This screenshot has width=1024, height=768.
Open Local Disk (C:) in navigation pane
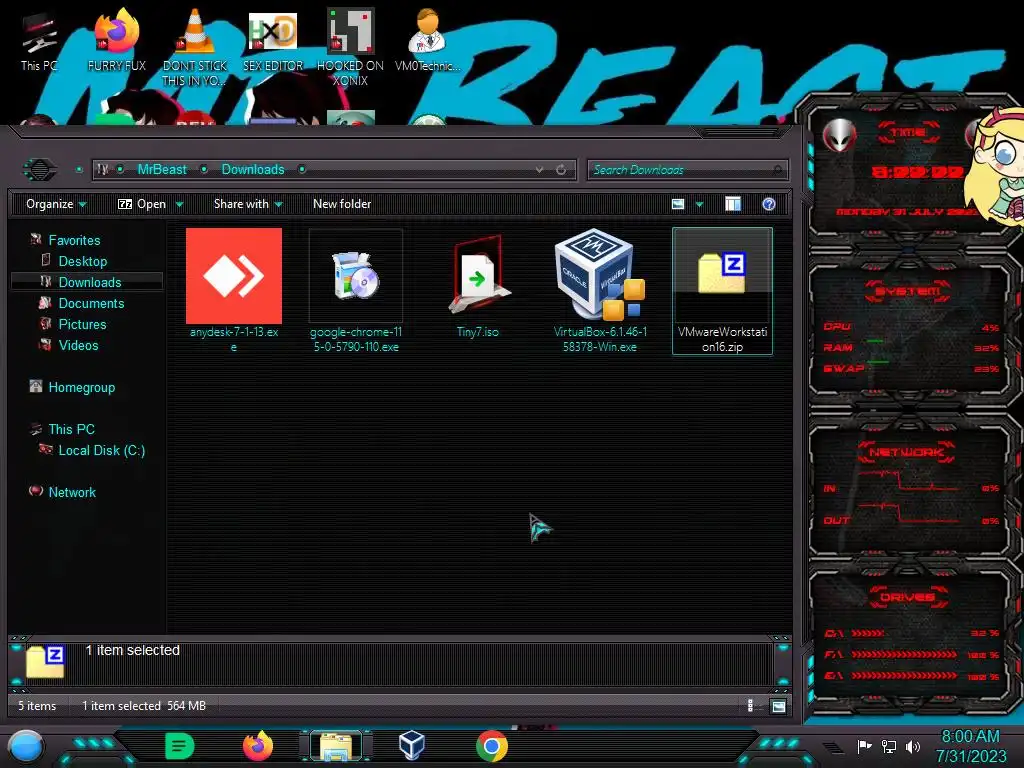tap(101, 450)
